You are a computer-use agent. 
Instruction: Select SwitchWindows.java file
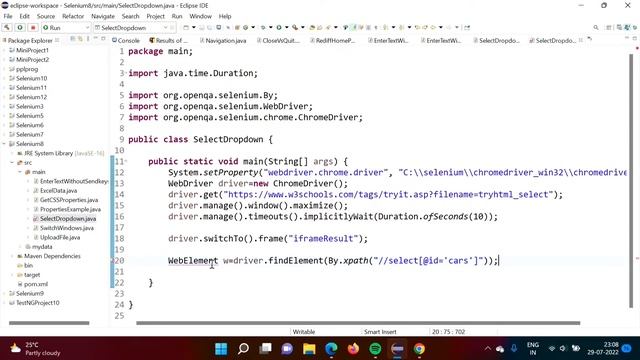click(67, 229)
